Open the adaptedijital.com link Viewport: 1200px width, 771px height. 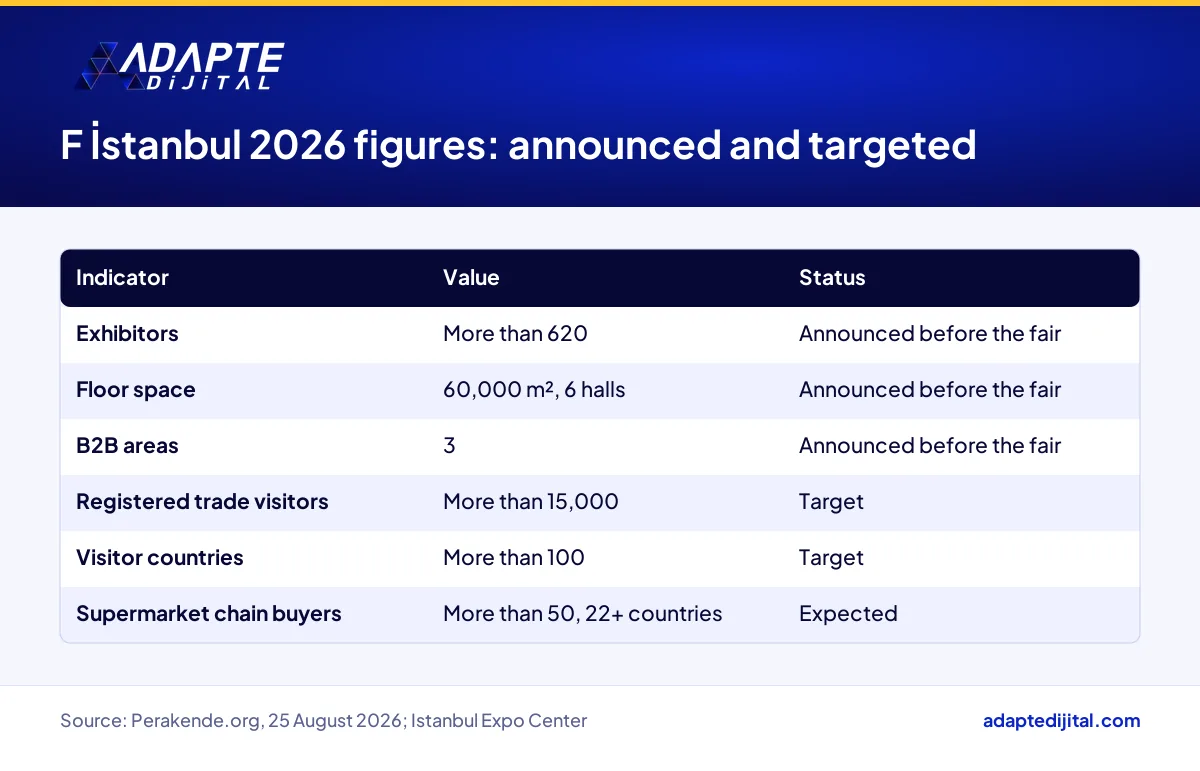pyautogui.click(x=1062, y=720)
